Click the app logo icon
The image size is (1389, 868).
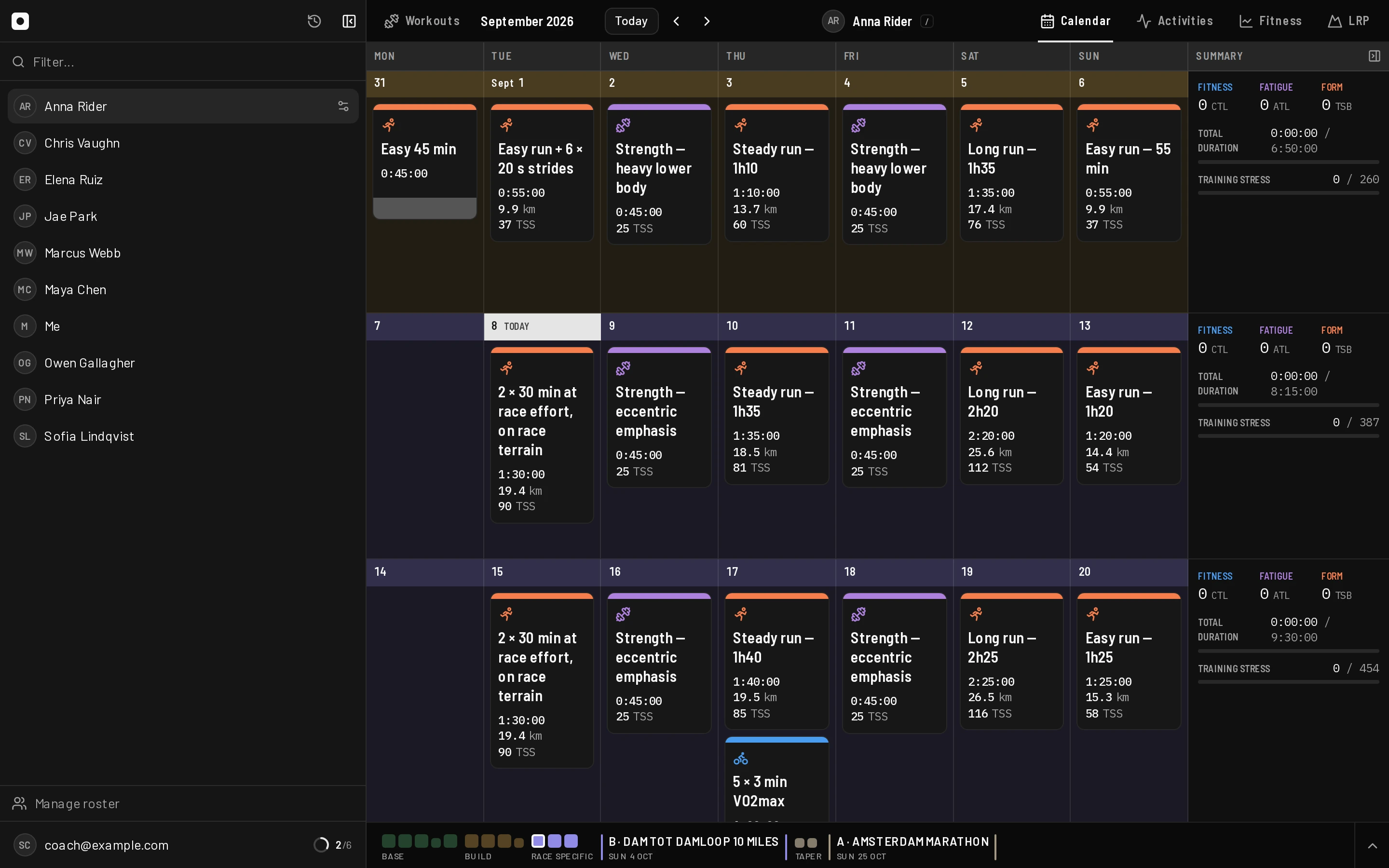coord(20,21)
